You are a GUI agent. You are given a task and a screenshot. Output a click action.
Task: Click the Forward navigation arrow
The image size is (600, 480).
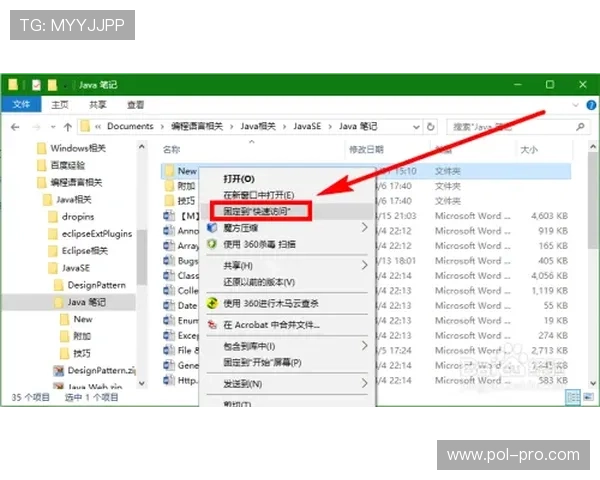coord(36,127)
